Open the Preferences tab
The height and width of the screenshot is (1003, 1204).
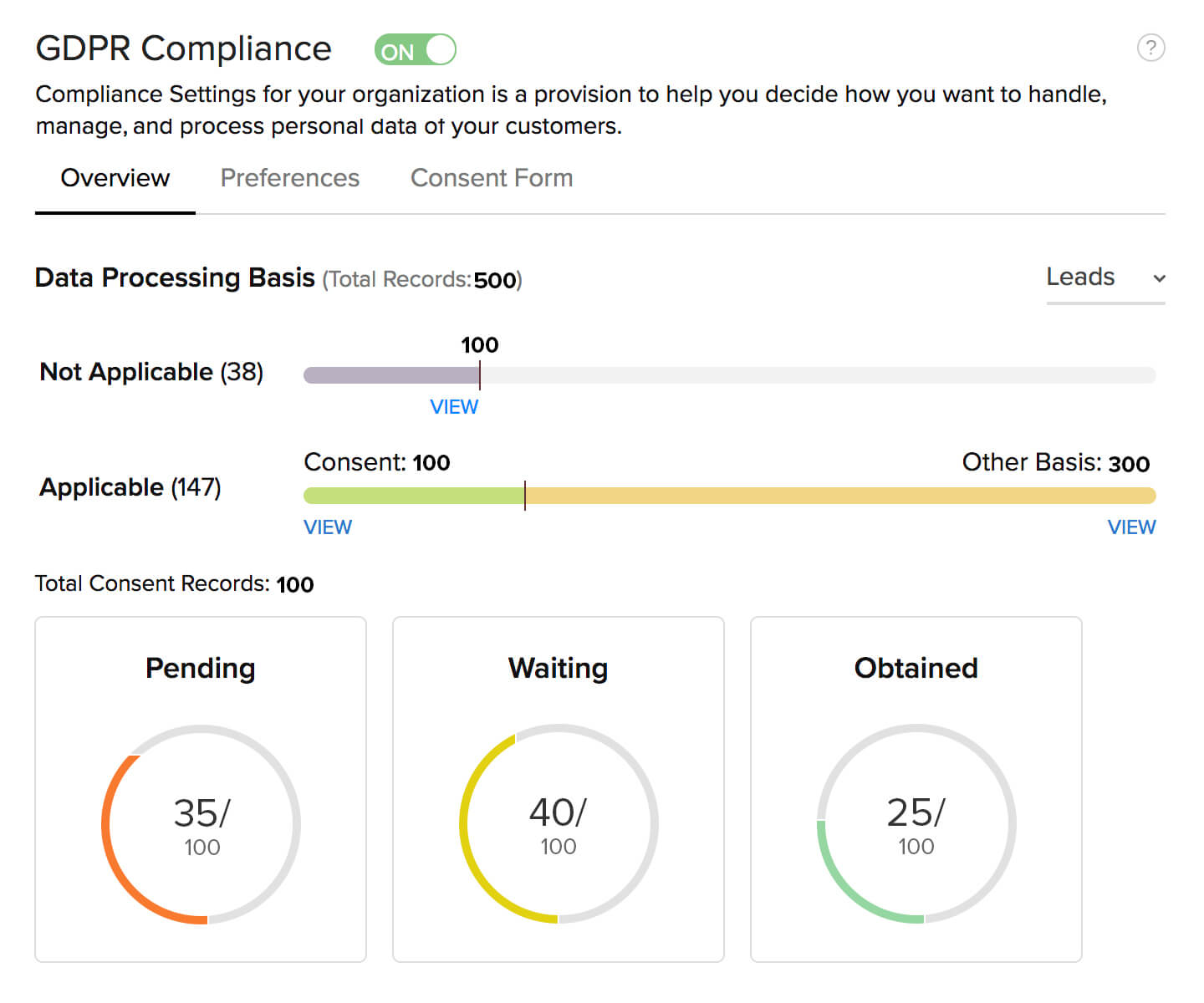click(289, 179)
